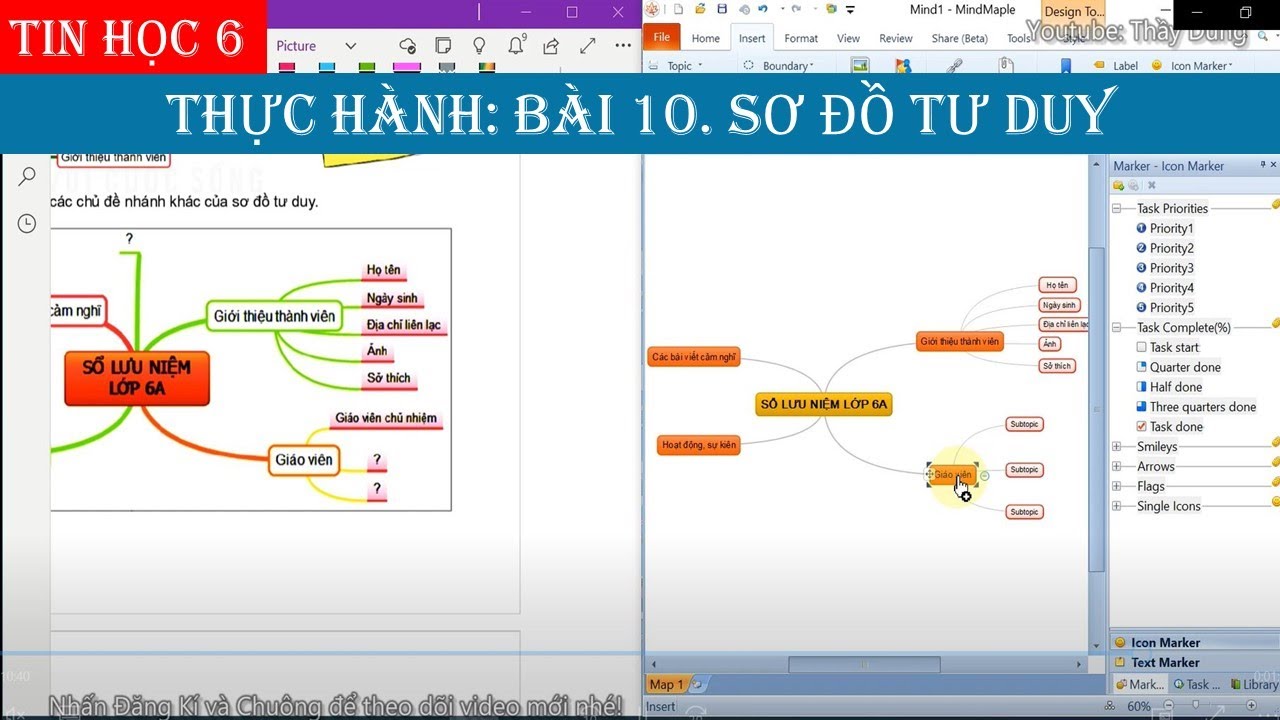This screenshot has height=720, width=1280.
Task: Expand the Smileys marker group
Action: pyautogui.click(x=1117, y=447)
